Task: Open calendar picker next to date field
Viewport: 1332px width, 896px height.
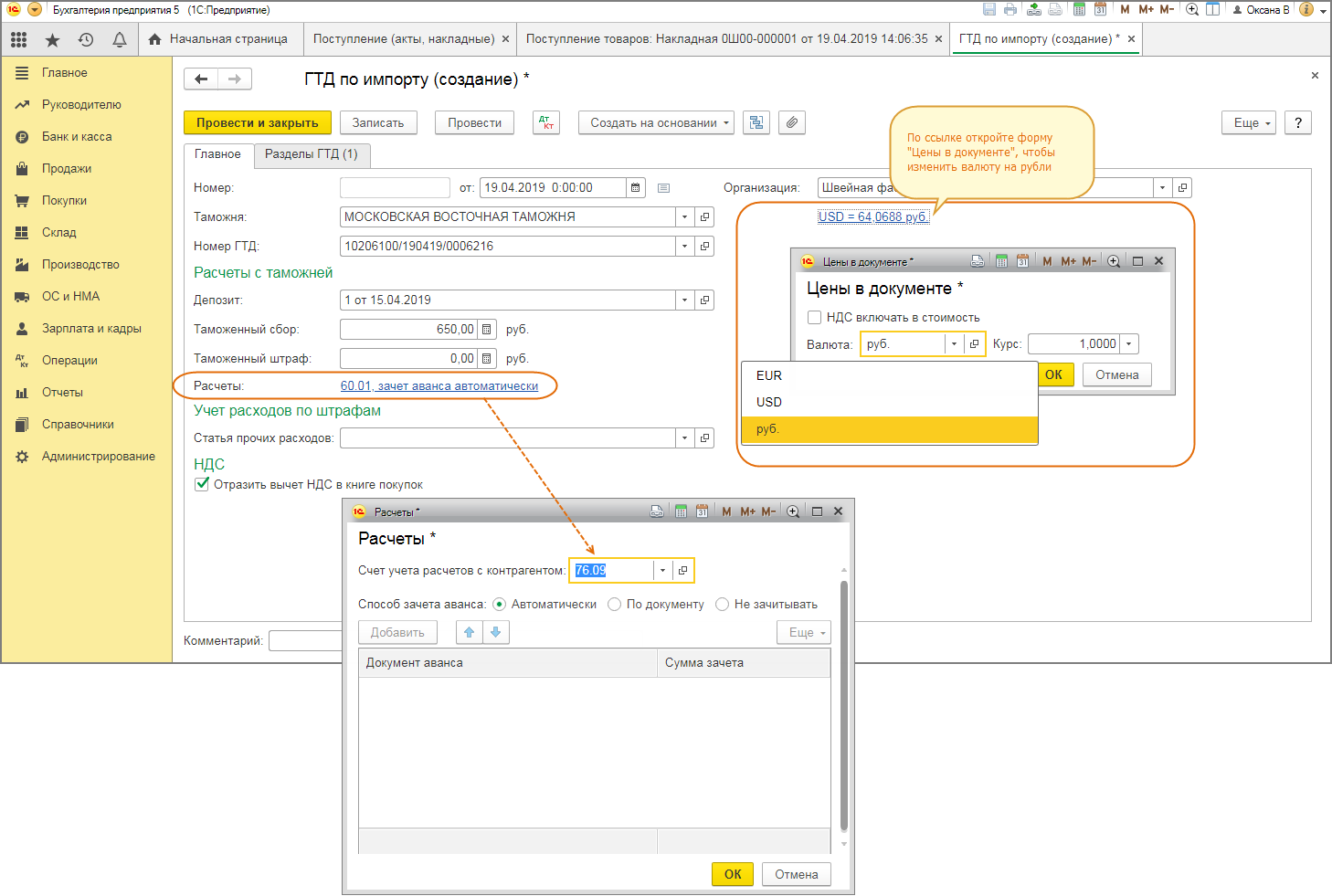Action: [635, 187]
